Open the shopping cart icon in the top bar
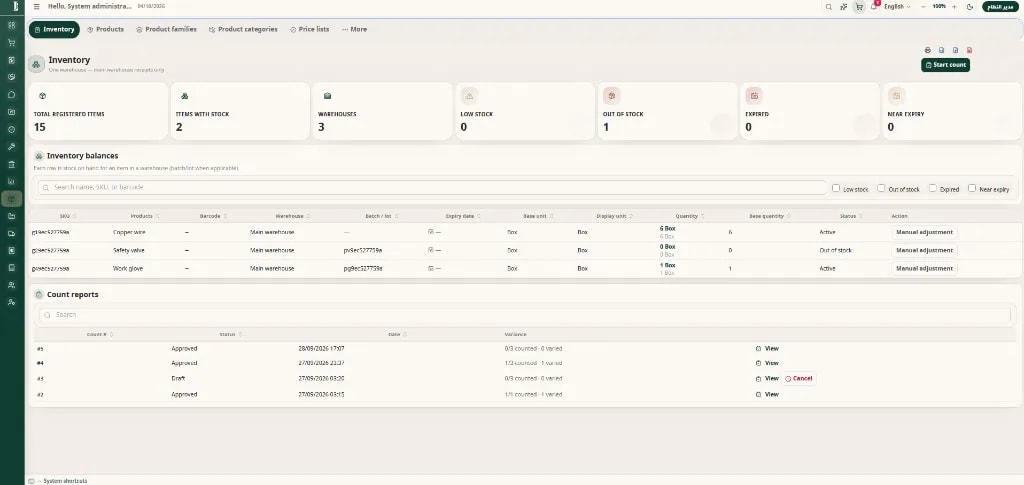1024x485 pixels. [x=859, y=7]
